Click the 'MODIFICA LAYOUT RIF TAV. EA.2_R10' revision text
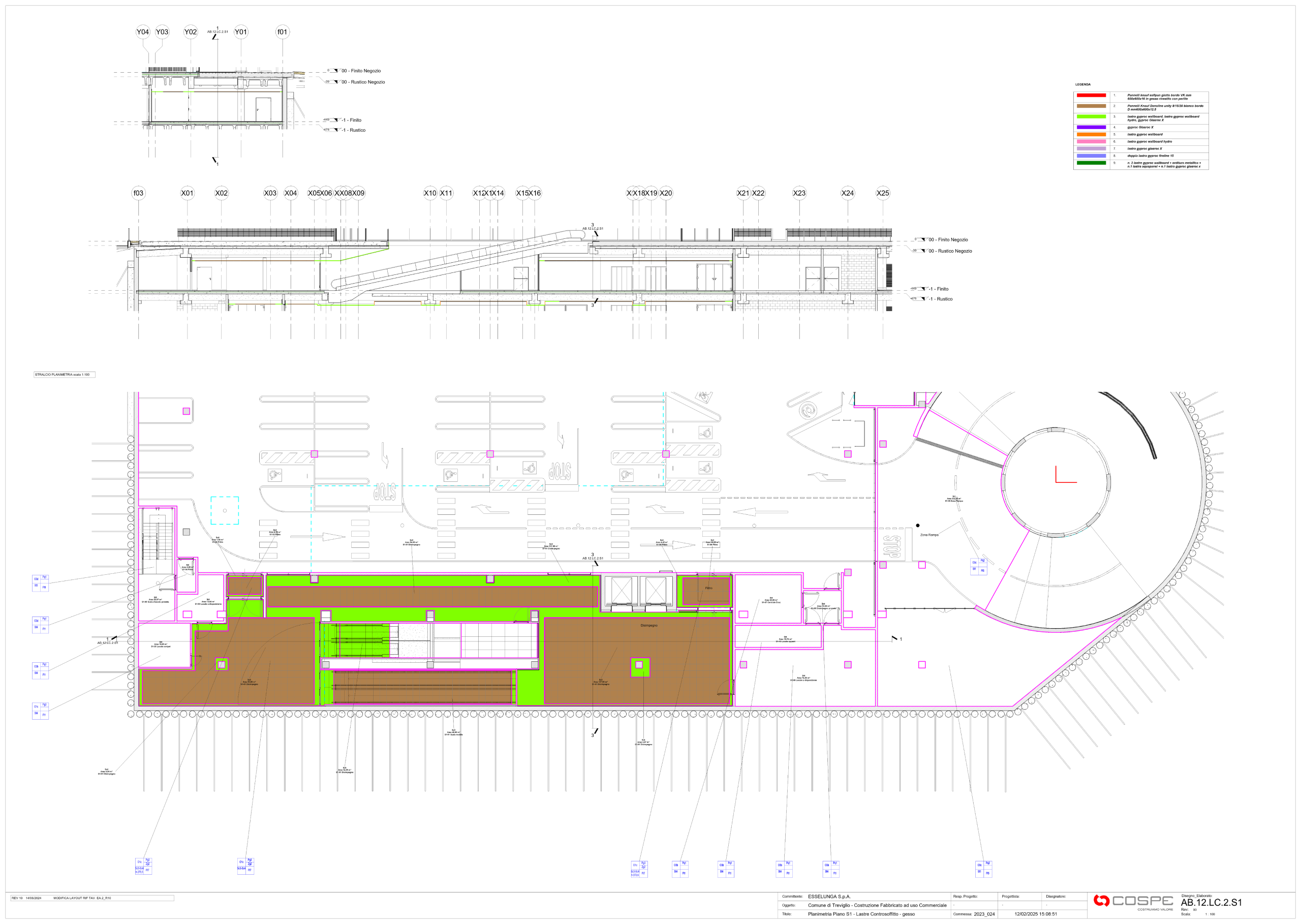 [82, 898]
